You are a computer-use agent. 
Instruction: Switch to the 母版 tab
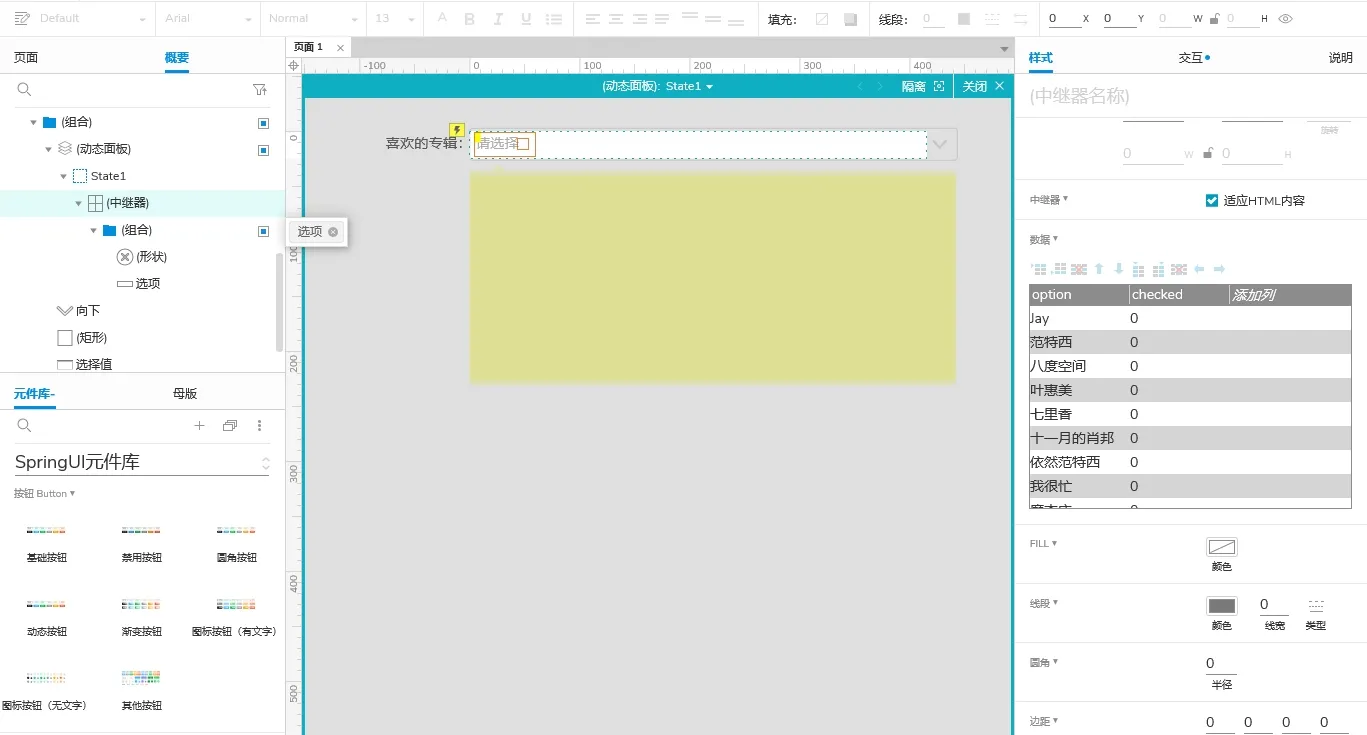185,394
